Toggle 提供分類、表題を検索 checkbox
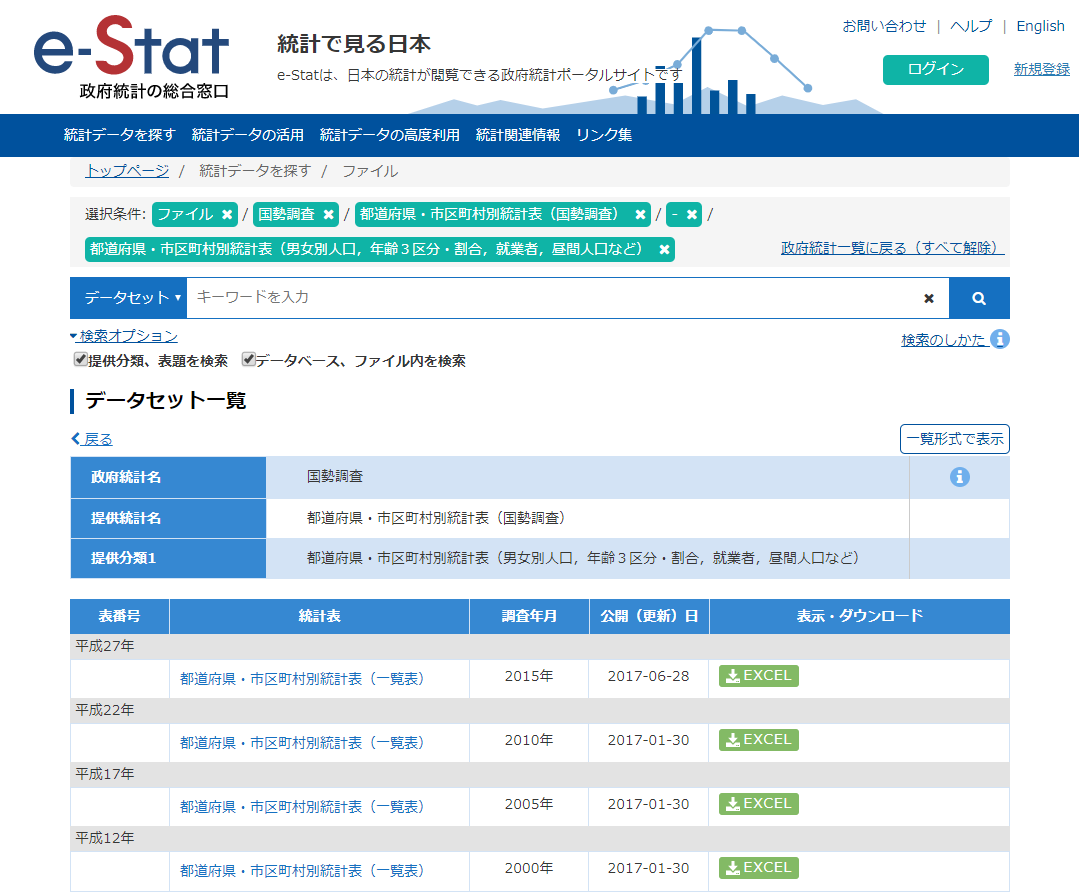The image size is (1079, 893). point(80,360)
